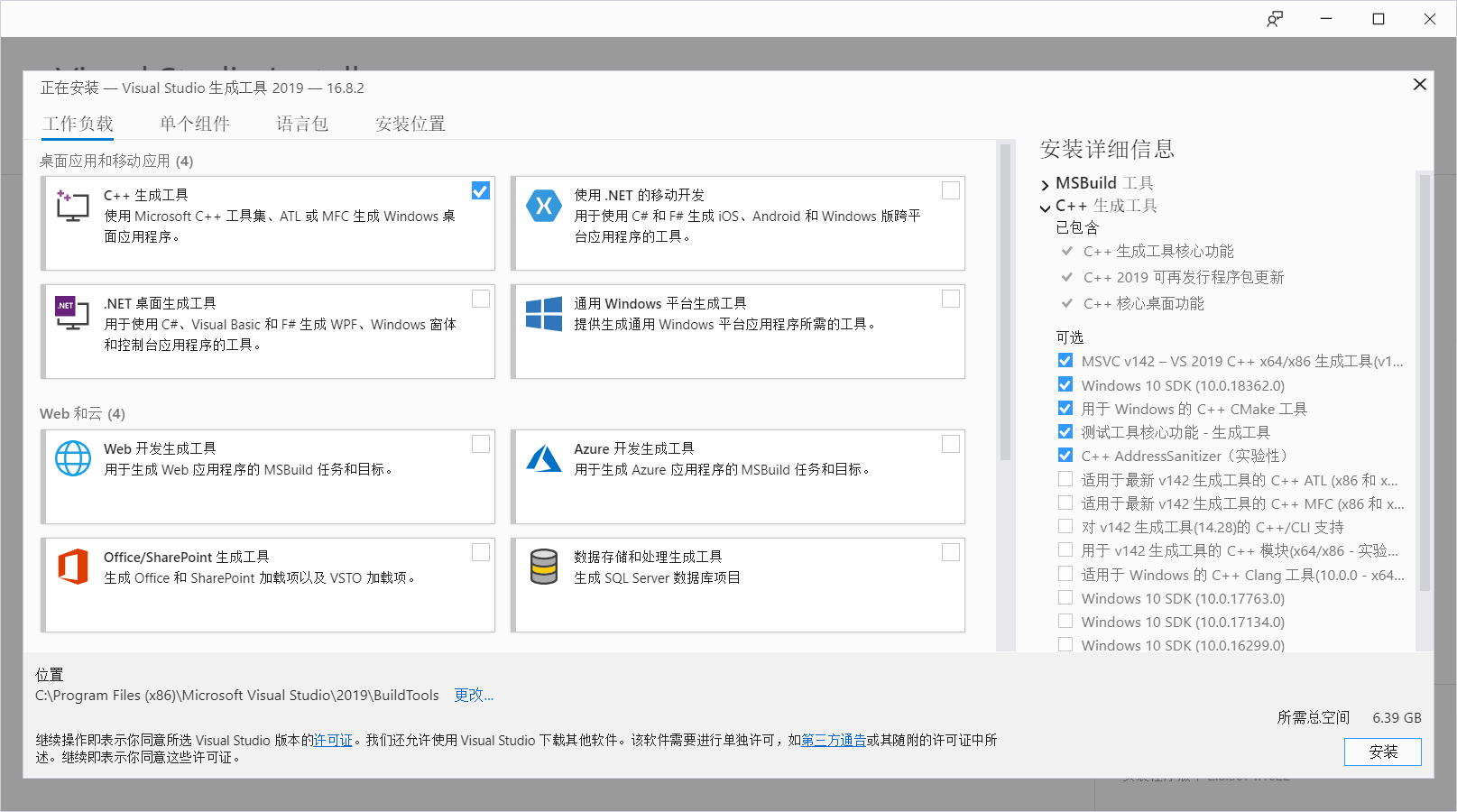Switch to the 单个组件 tab
This screenshot has height=812, width=1457.
tap(195, 124)
